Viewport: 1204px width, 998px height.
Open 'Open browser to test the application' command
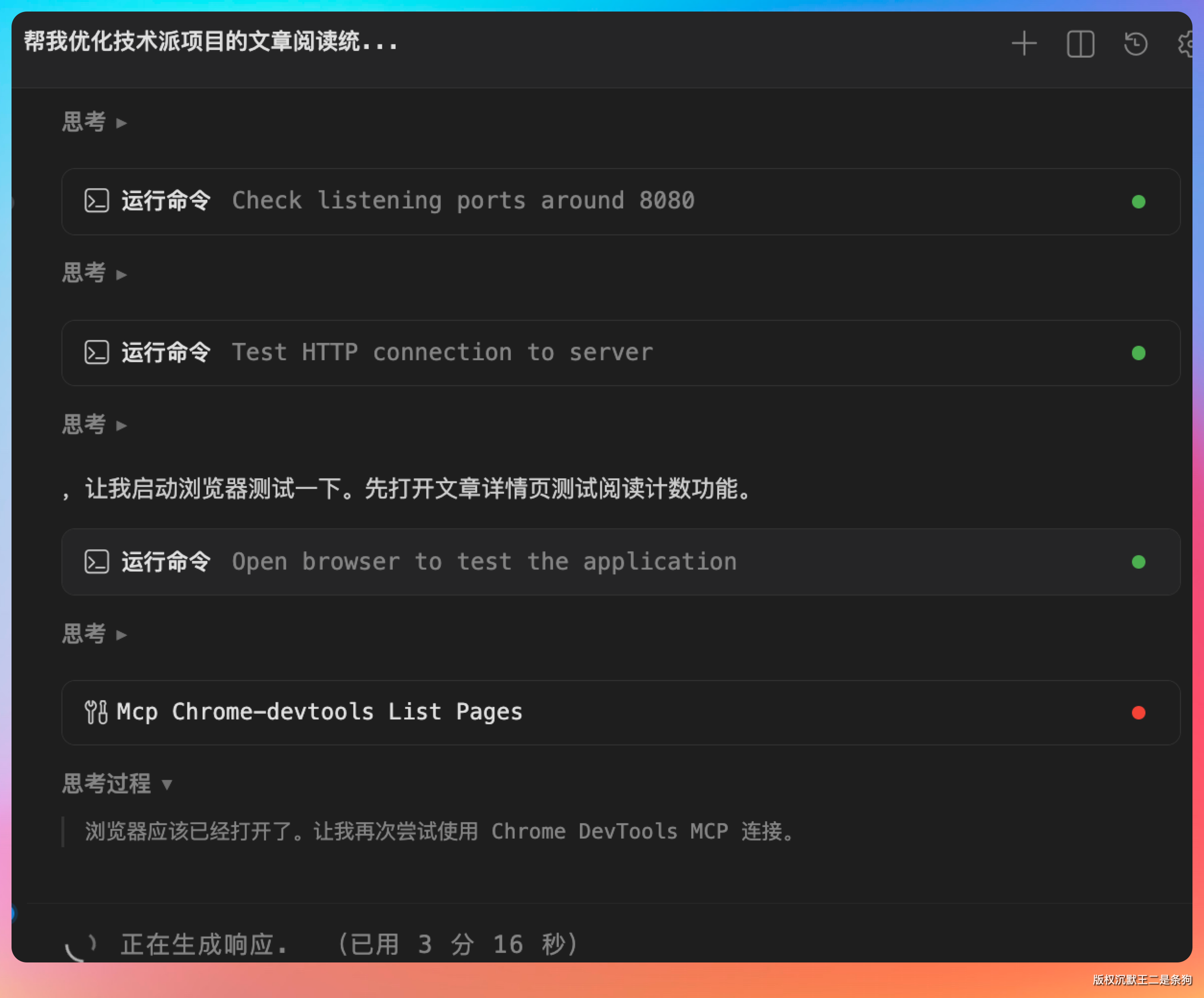484,562
